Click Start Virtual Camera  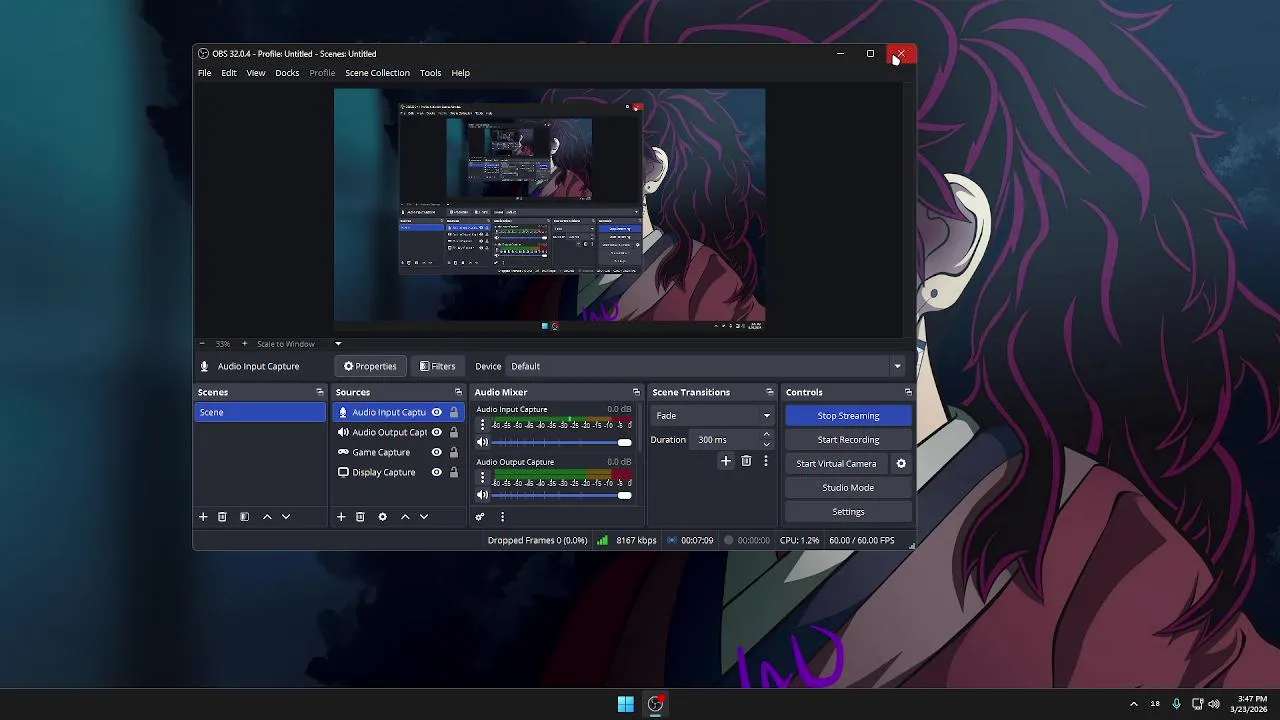pyautogui.click(x=836, y=464)
